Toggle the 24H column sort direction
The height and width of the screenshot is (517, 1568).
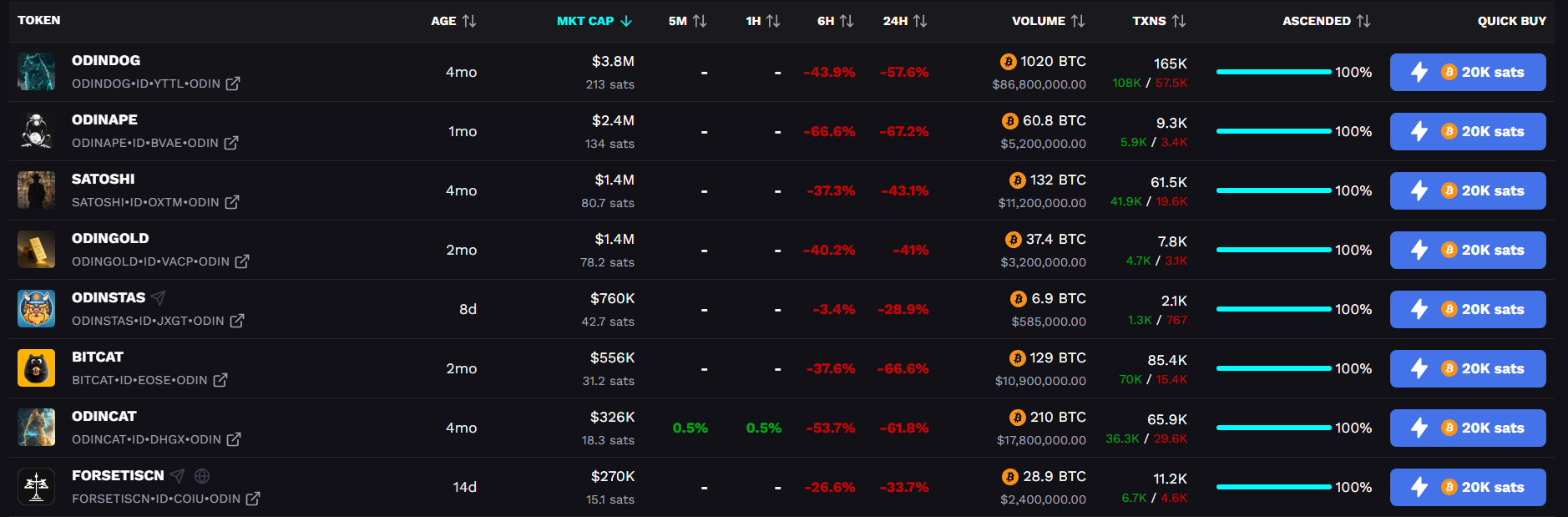(918, 21)
